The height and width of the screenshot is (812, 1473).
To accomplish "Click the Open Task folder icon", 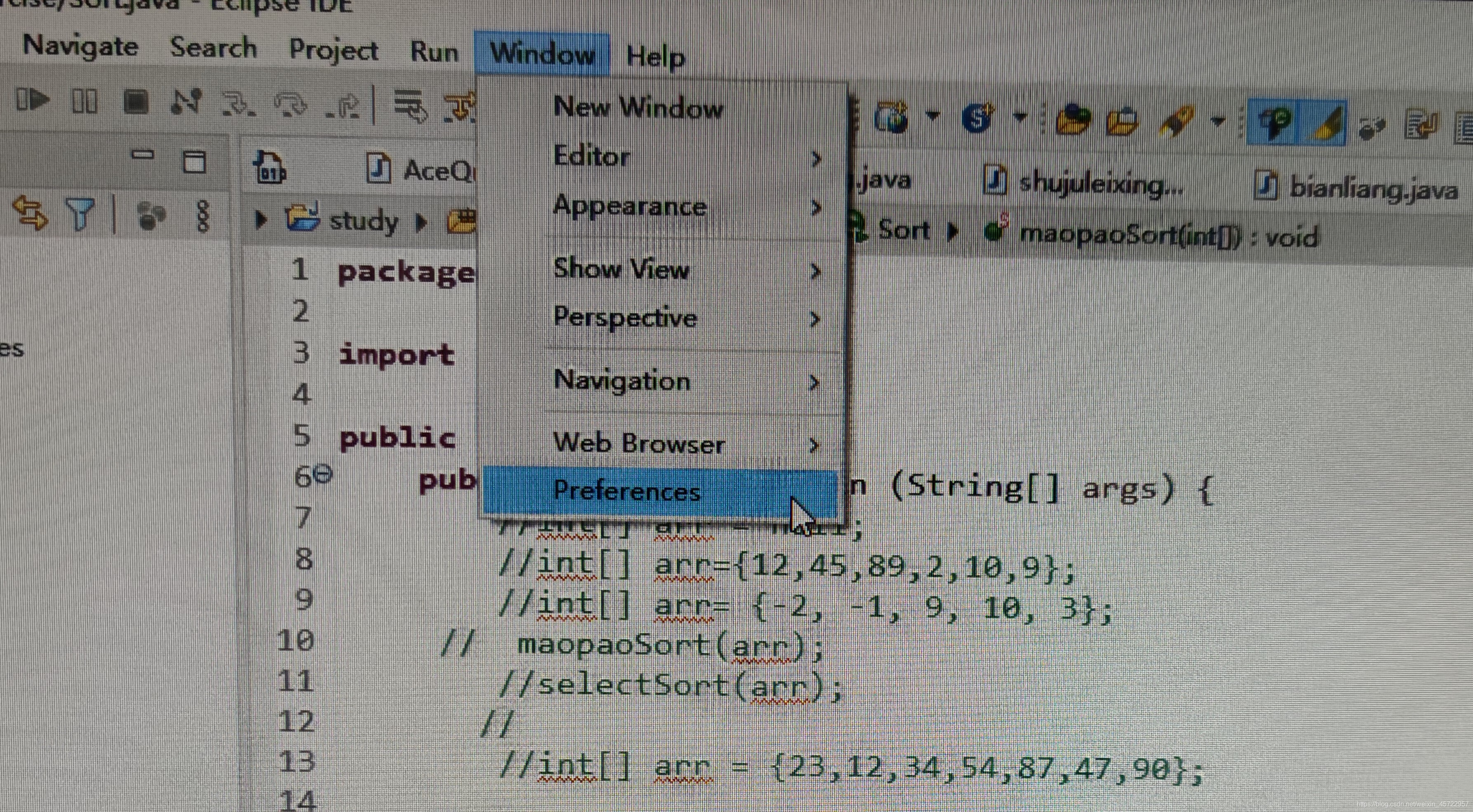I will (x=1122, y=121).
